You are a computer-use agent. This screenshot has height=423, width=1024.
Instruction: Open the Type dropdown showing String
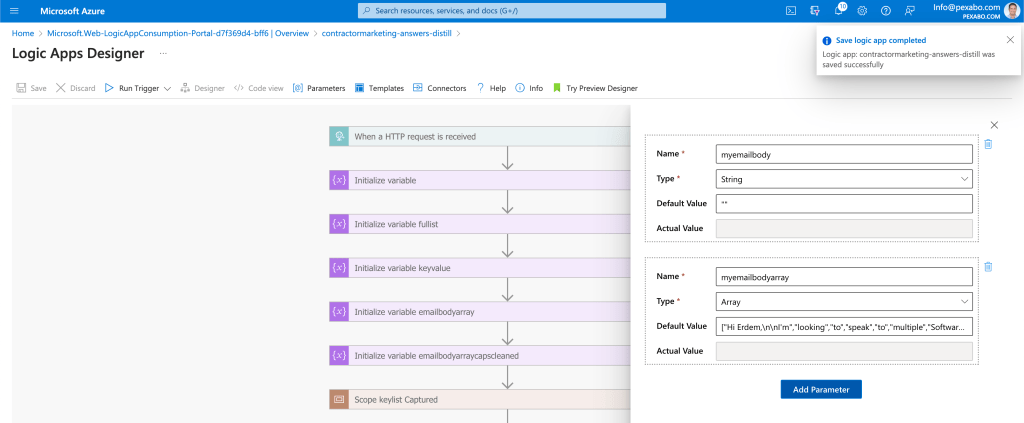coord(844,179)
